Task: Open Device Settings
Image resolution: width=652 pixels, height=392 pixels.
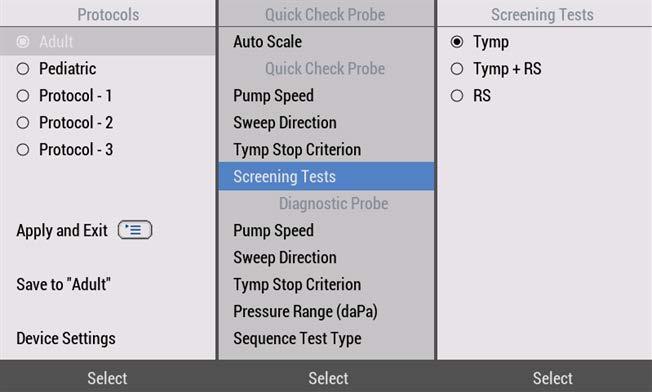Action: pyautogui.click(x=66, y=338)
